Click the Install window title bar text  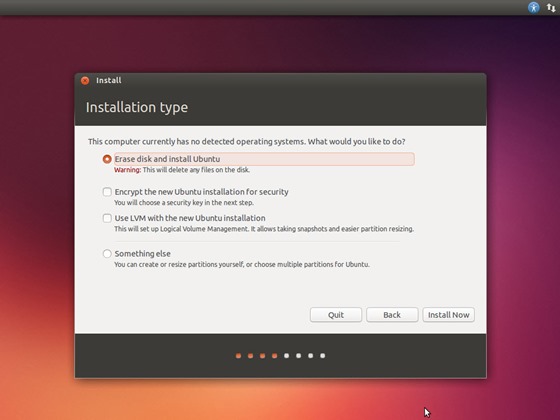pyautogui.click(x=109, y=80)
